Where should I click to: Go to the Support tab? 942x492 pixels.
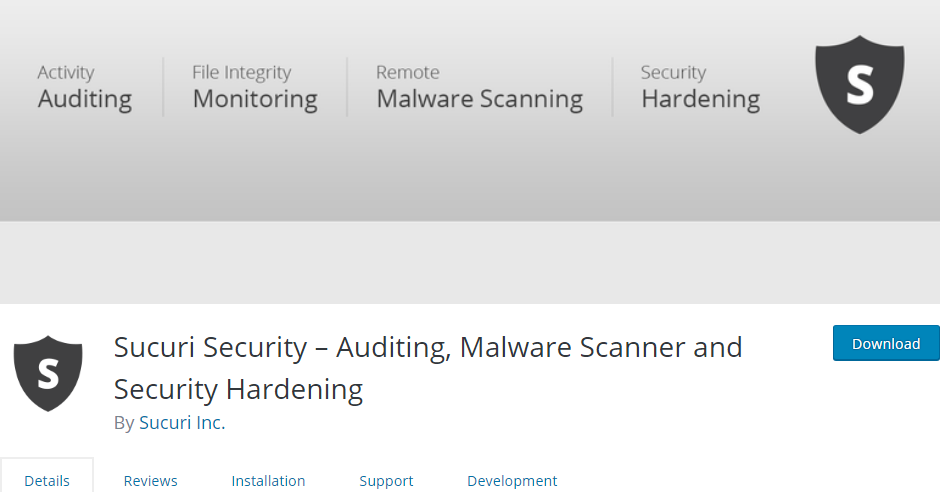tap(386, 481)
